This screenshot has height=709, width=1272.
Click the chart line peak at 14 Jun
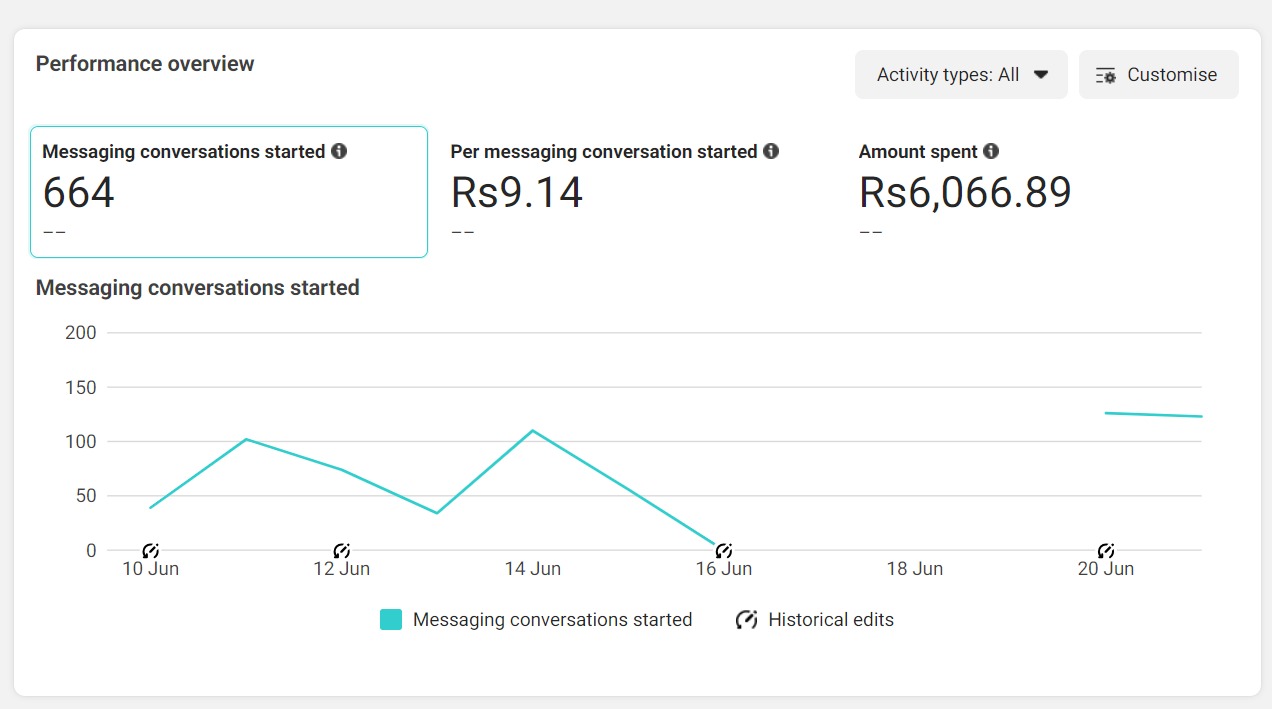533,431
